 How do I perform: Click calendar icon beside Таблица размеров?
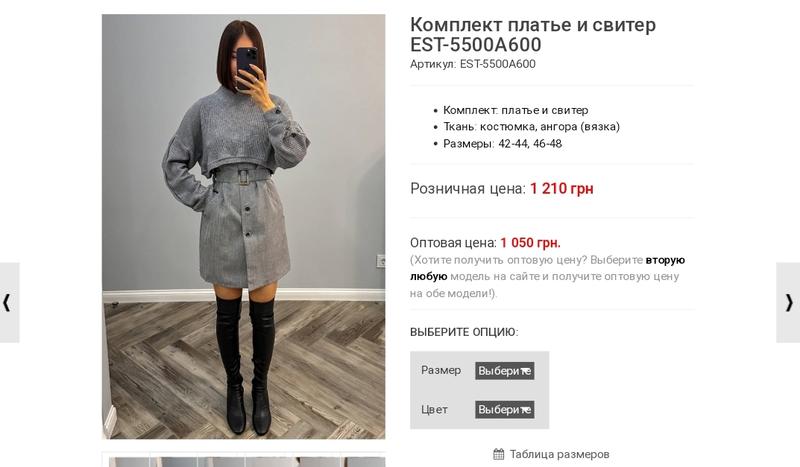[498, 454]
